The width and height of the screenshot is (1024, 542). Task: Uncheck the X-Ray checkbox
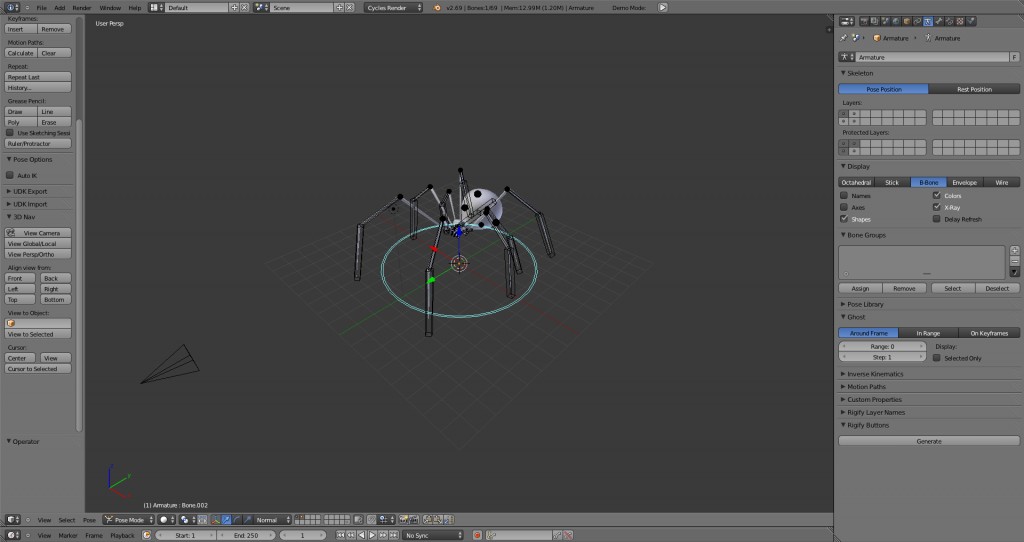click(x=936, y=207)
